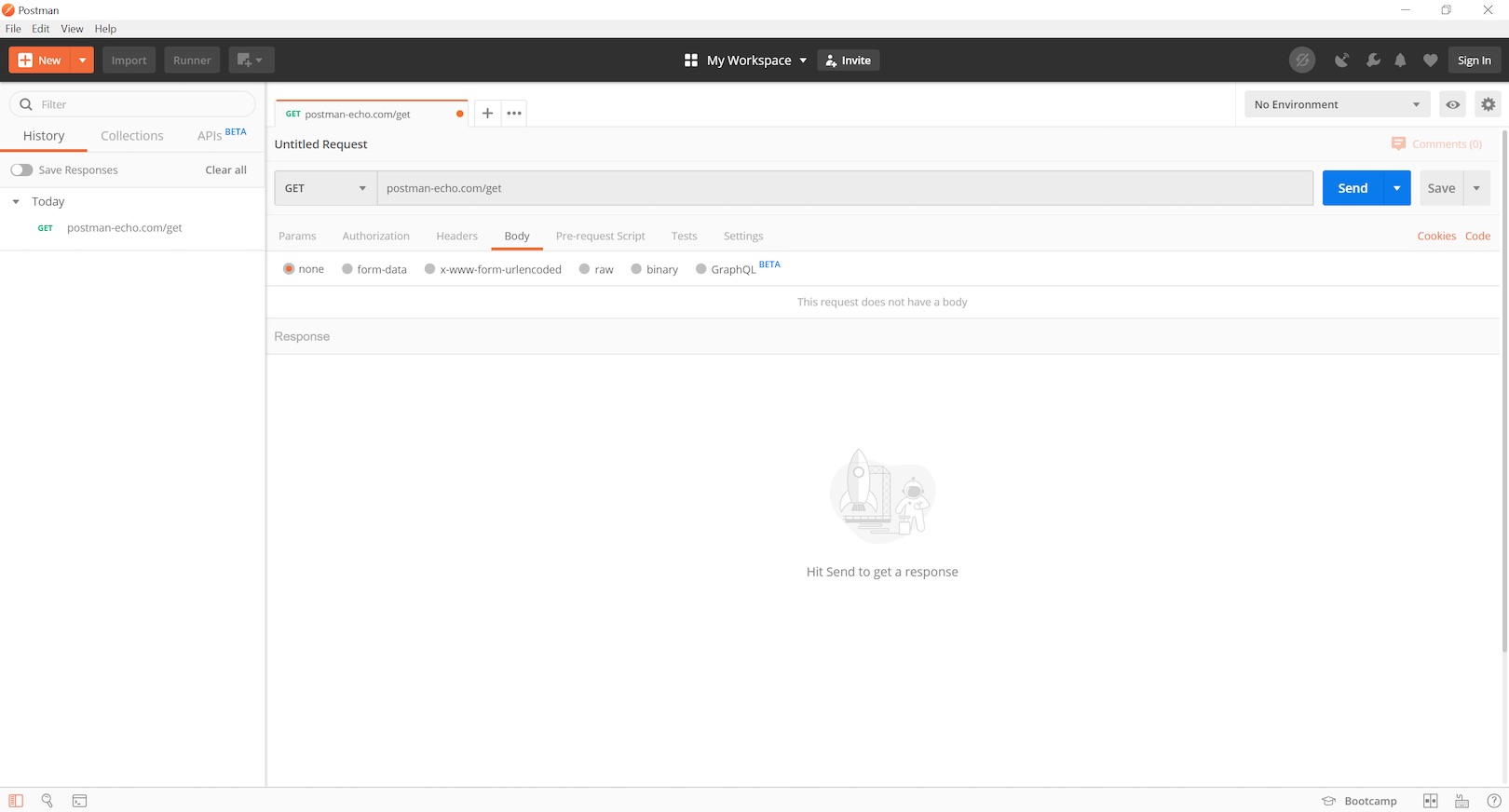Click the Filter search field
Viewport: 1509px width, 812px height.
[132, 104]
